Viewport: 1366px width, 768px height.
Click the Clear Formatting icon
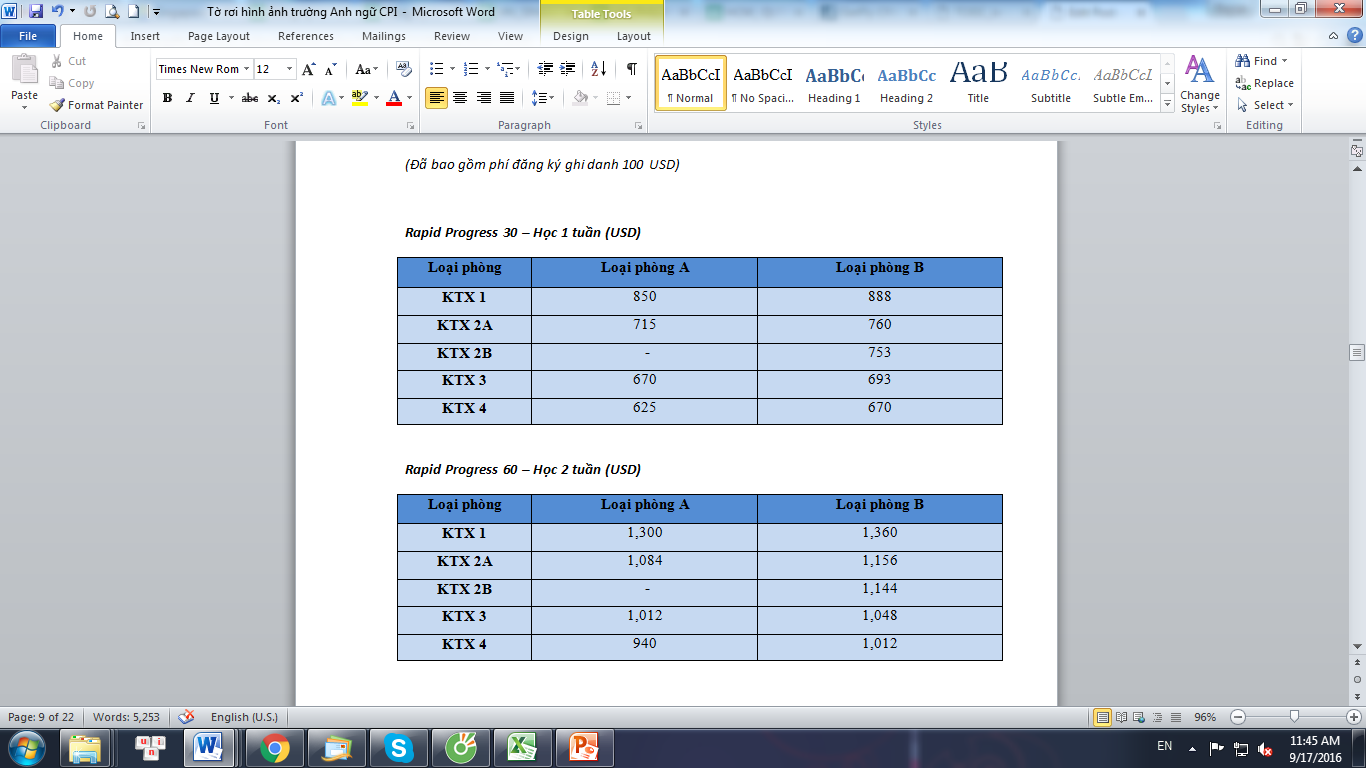[x=404, y=69]
